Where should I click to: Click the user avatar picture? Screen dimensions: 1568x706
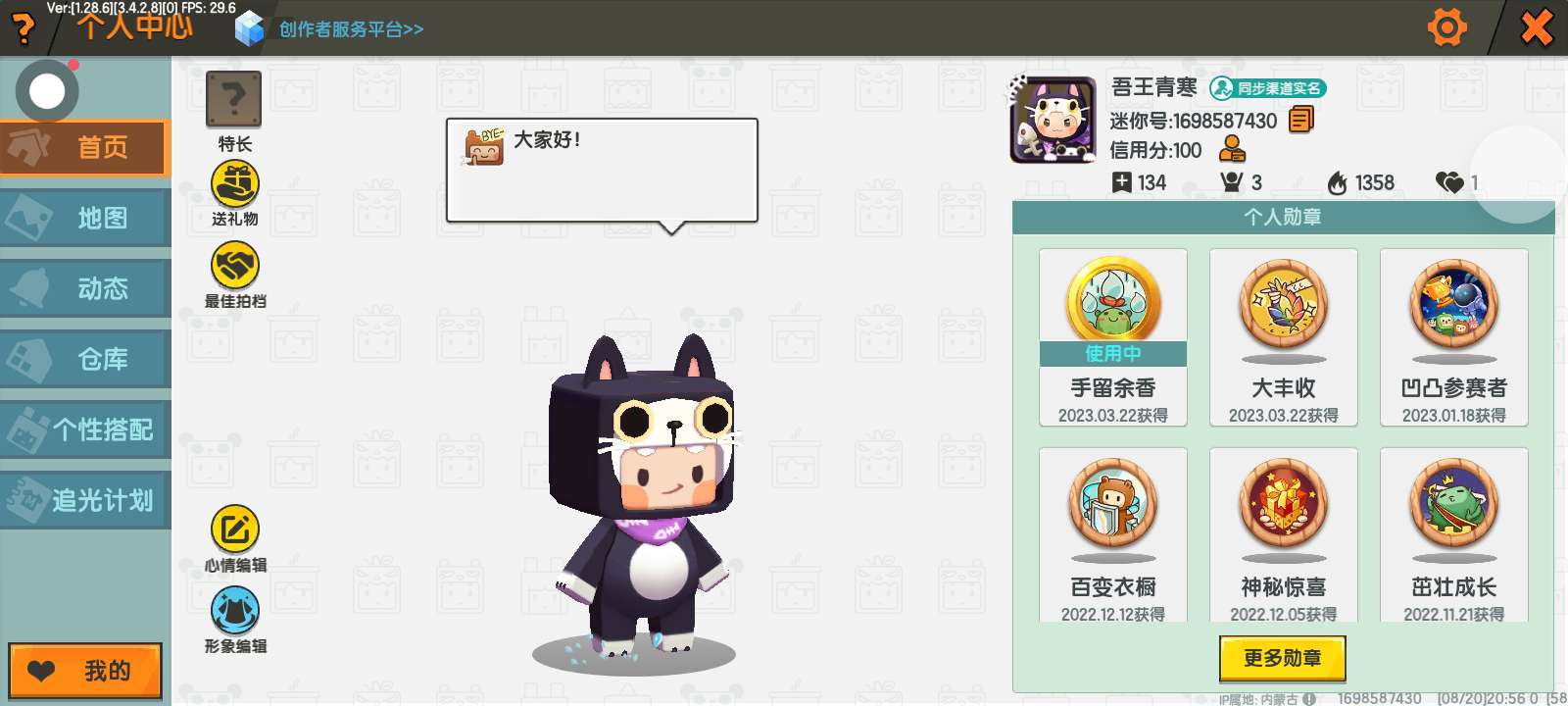[x=1053, y=120]
